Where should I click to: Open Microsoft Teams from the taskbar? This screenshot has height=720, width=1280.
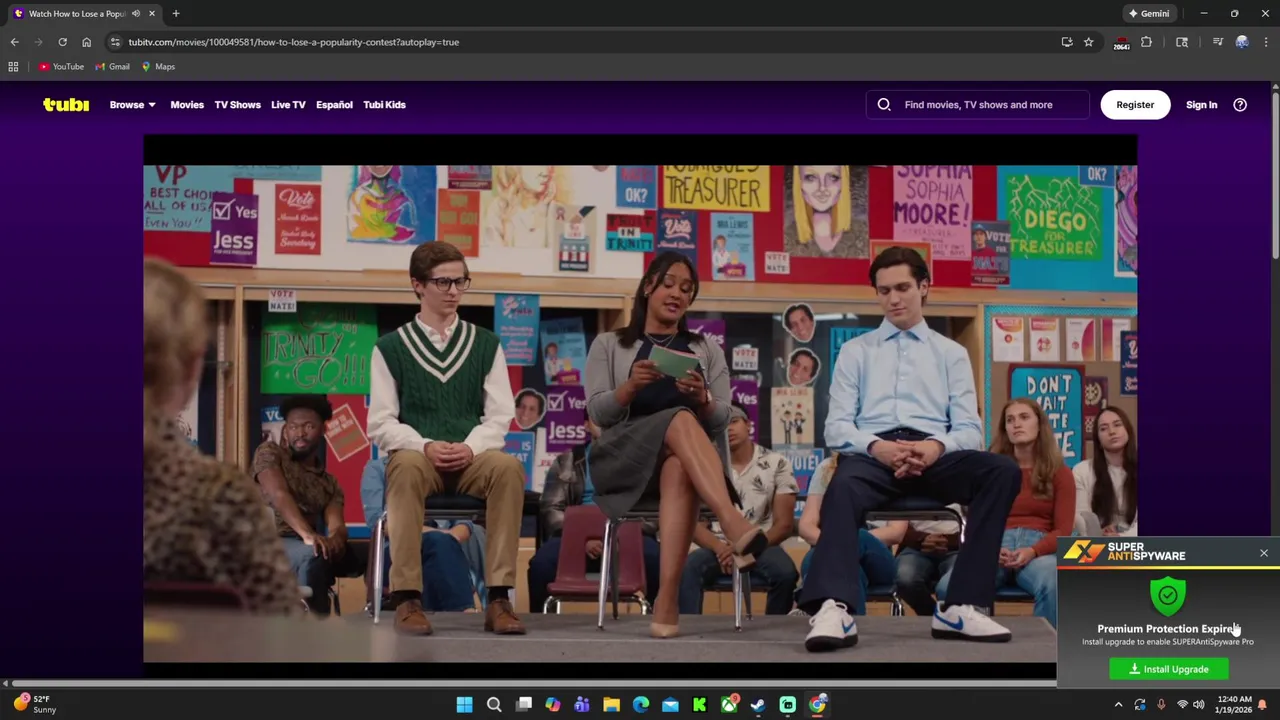click(582, 705)
